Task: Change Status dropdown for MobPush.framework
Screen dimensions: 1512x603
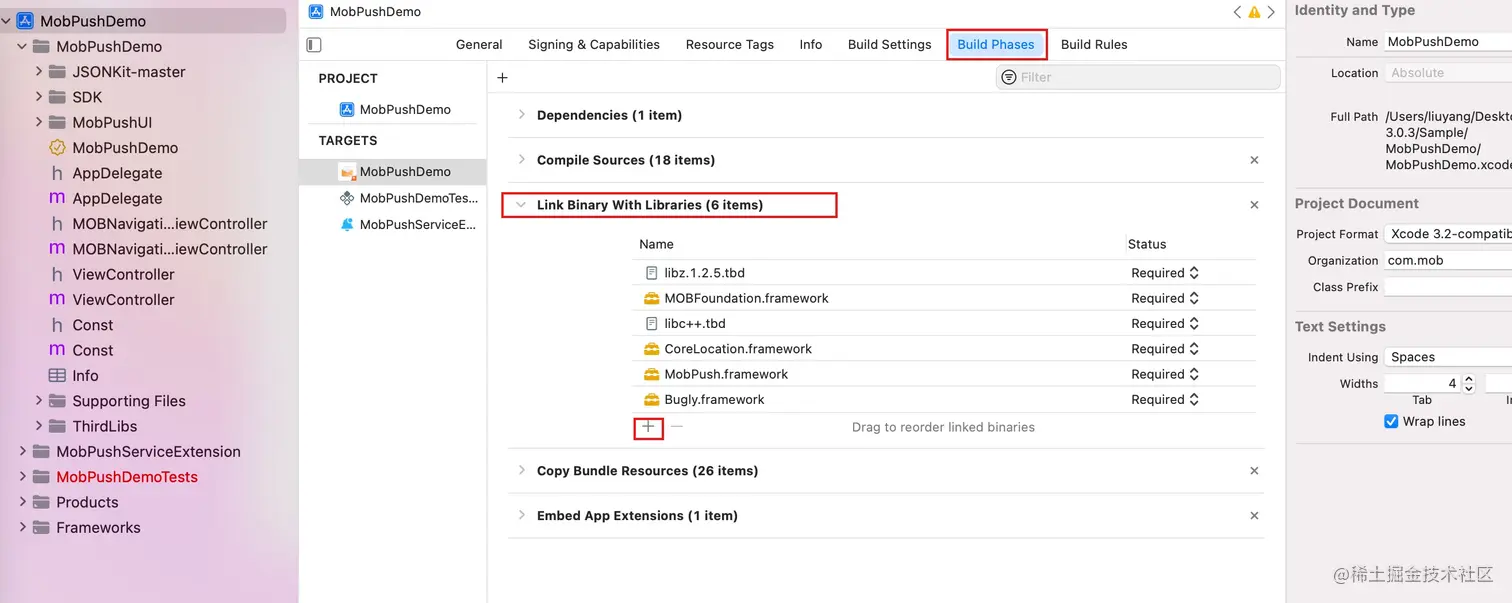Action: click(x=1165, y=374)
